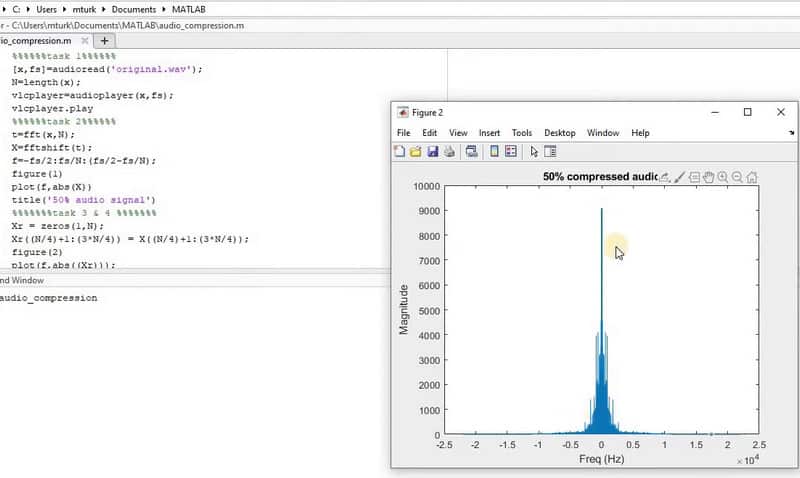Open the Tools menu in Figure 2
This screenshot has width=800, height=478.
pyautogui.click(x=521, y=133)
